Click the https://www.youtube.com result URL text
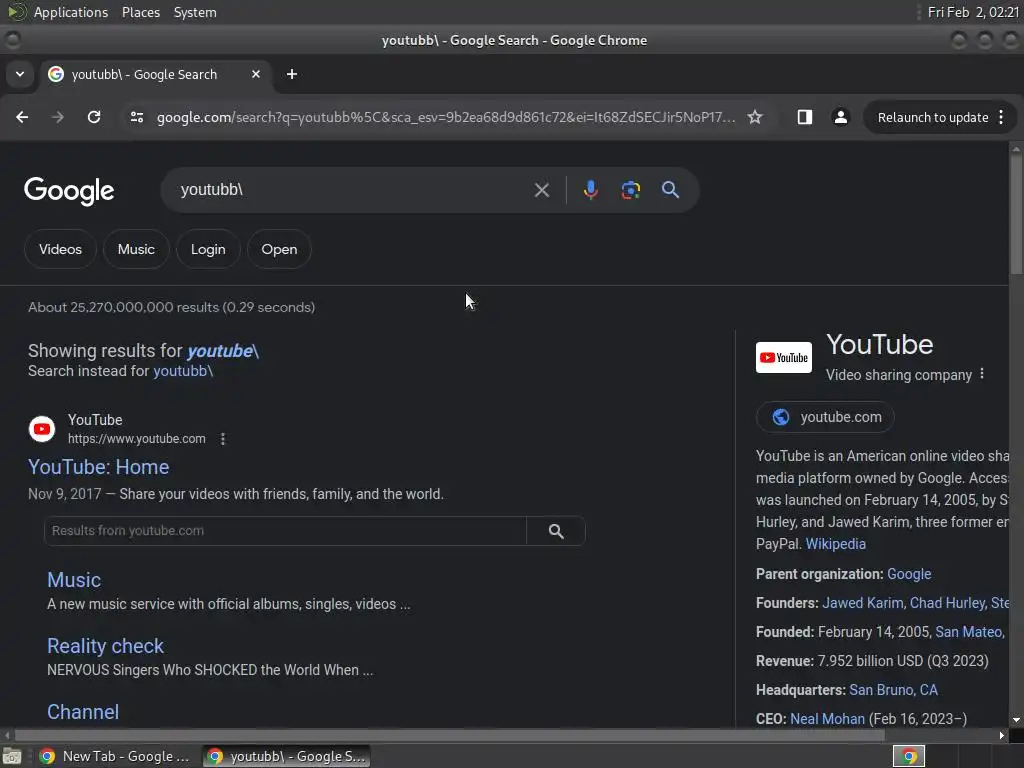Screen dimensions: 1024x768 pyautogui.click(x=136, y=439)
